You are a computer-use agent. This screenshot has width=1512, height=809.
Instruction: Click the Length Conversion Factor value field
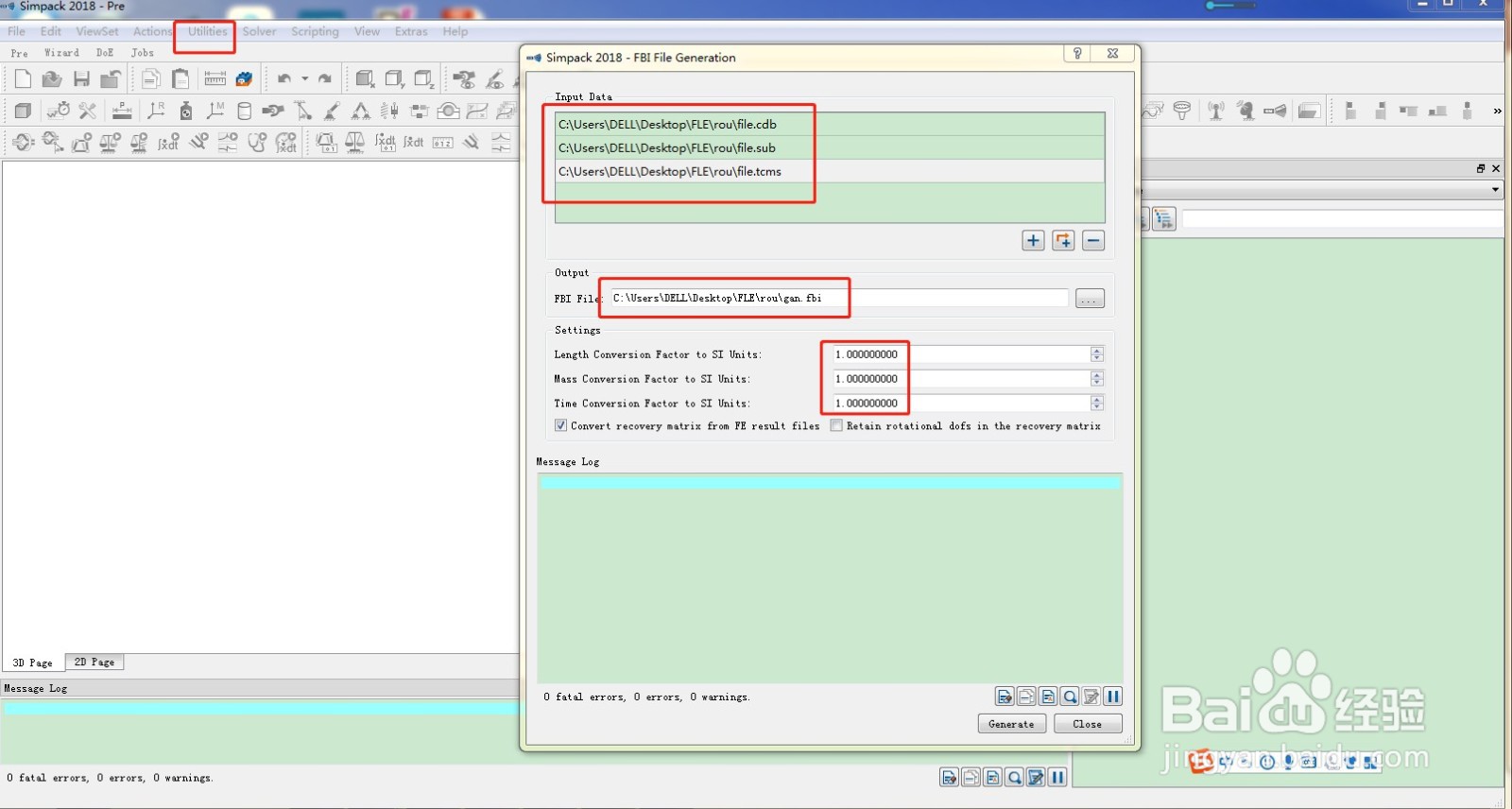coord(961,354)
